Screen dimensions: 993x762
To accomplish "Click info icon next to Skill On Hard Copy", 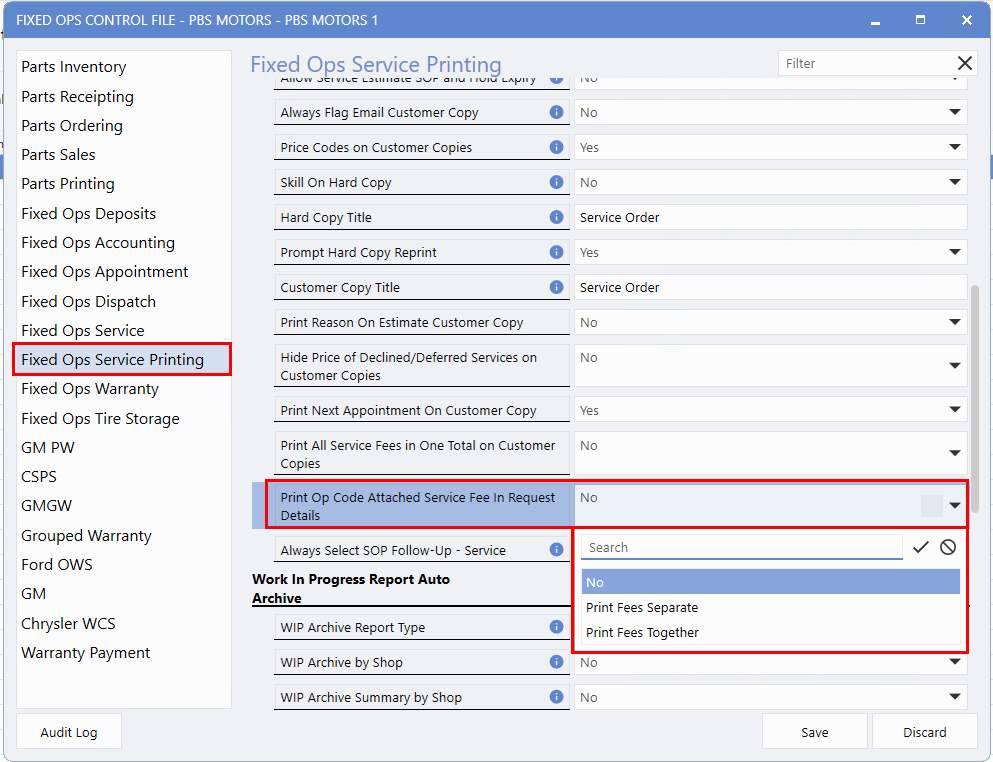I will pos(557,182).
